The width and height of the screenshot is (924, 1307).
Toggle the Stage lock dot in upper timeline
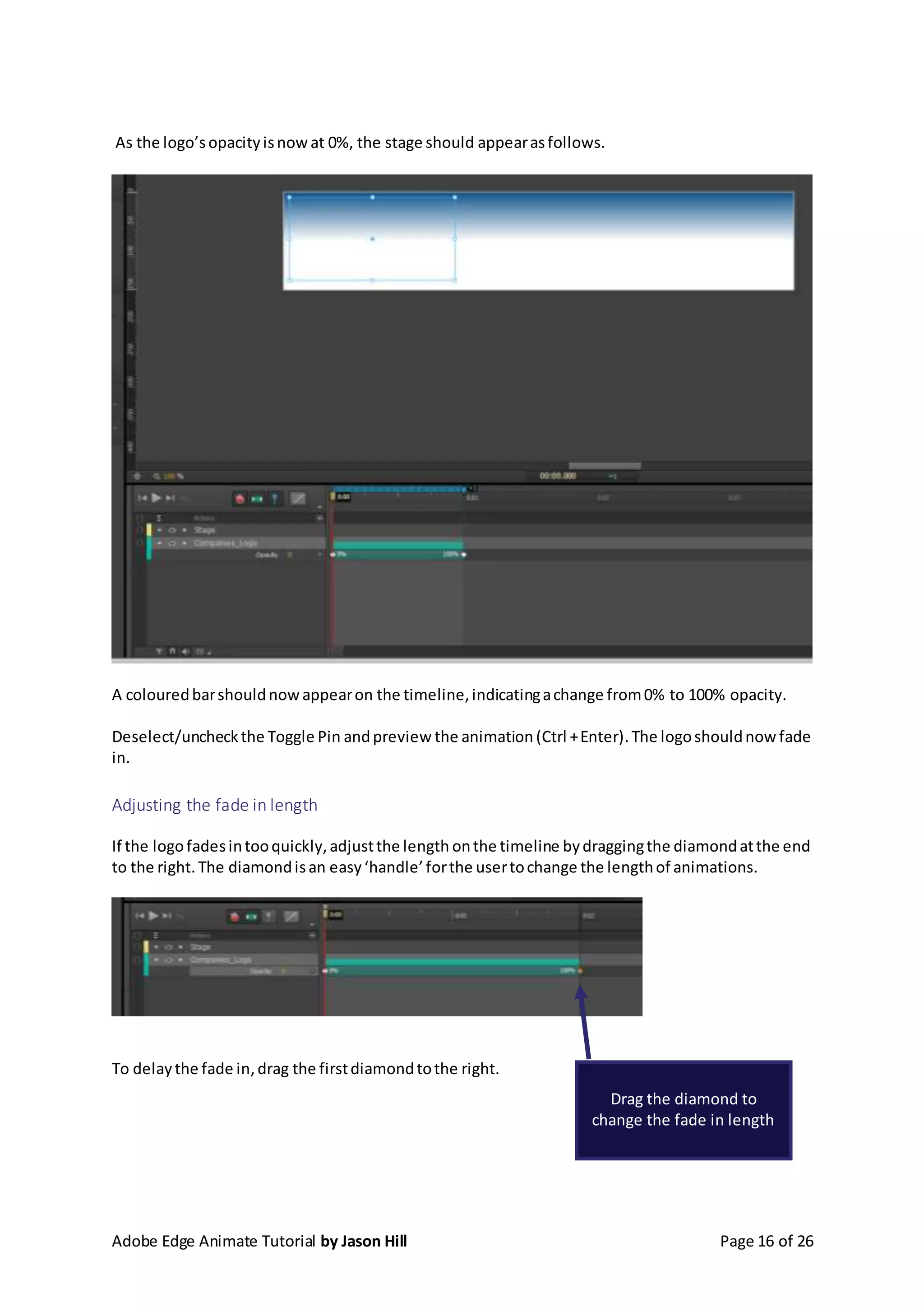point(184,530)
